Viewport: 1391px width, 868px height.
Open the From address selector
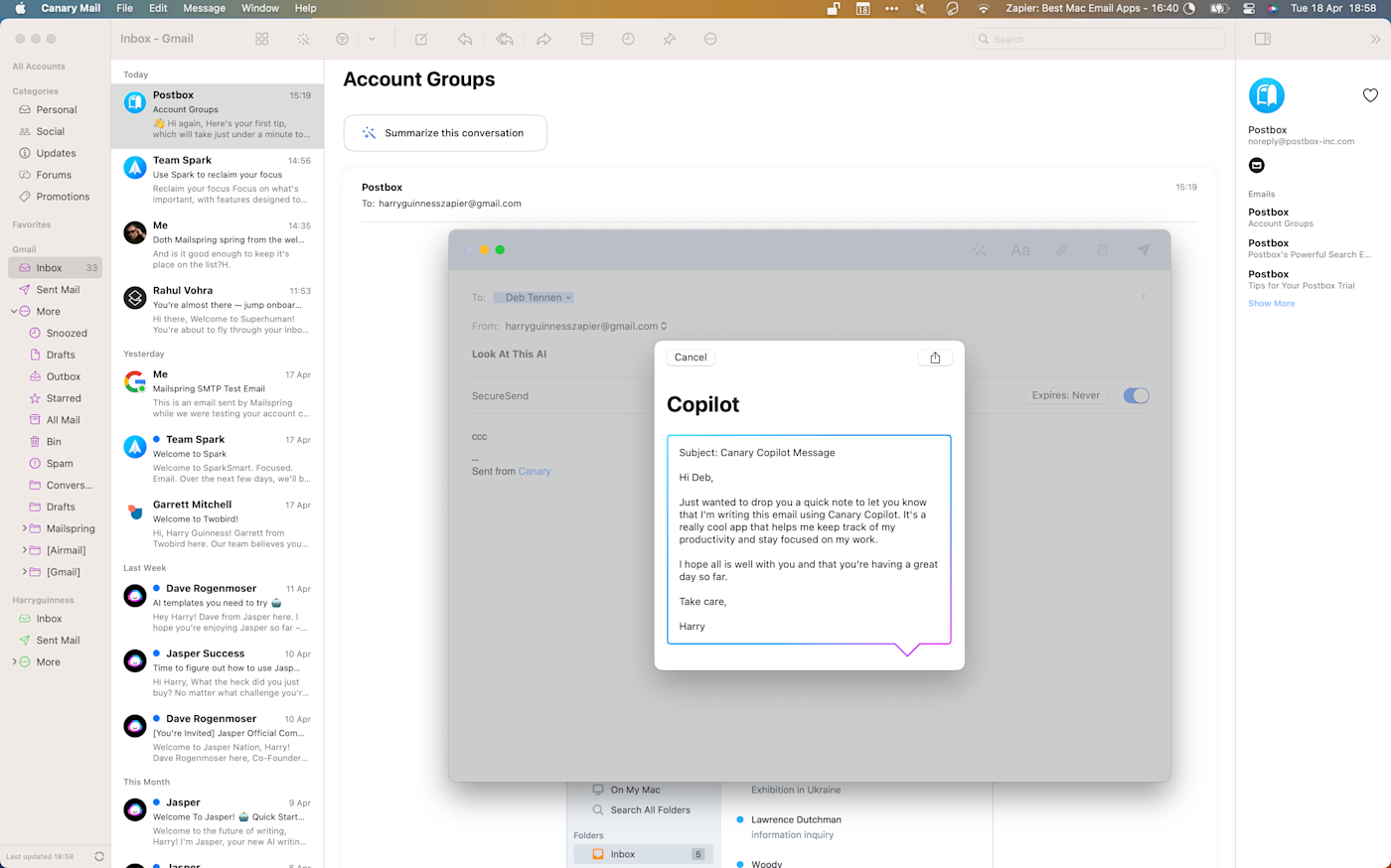[x=586, y=326]
